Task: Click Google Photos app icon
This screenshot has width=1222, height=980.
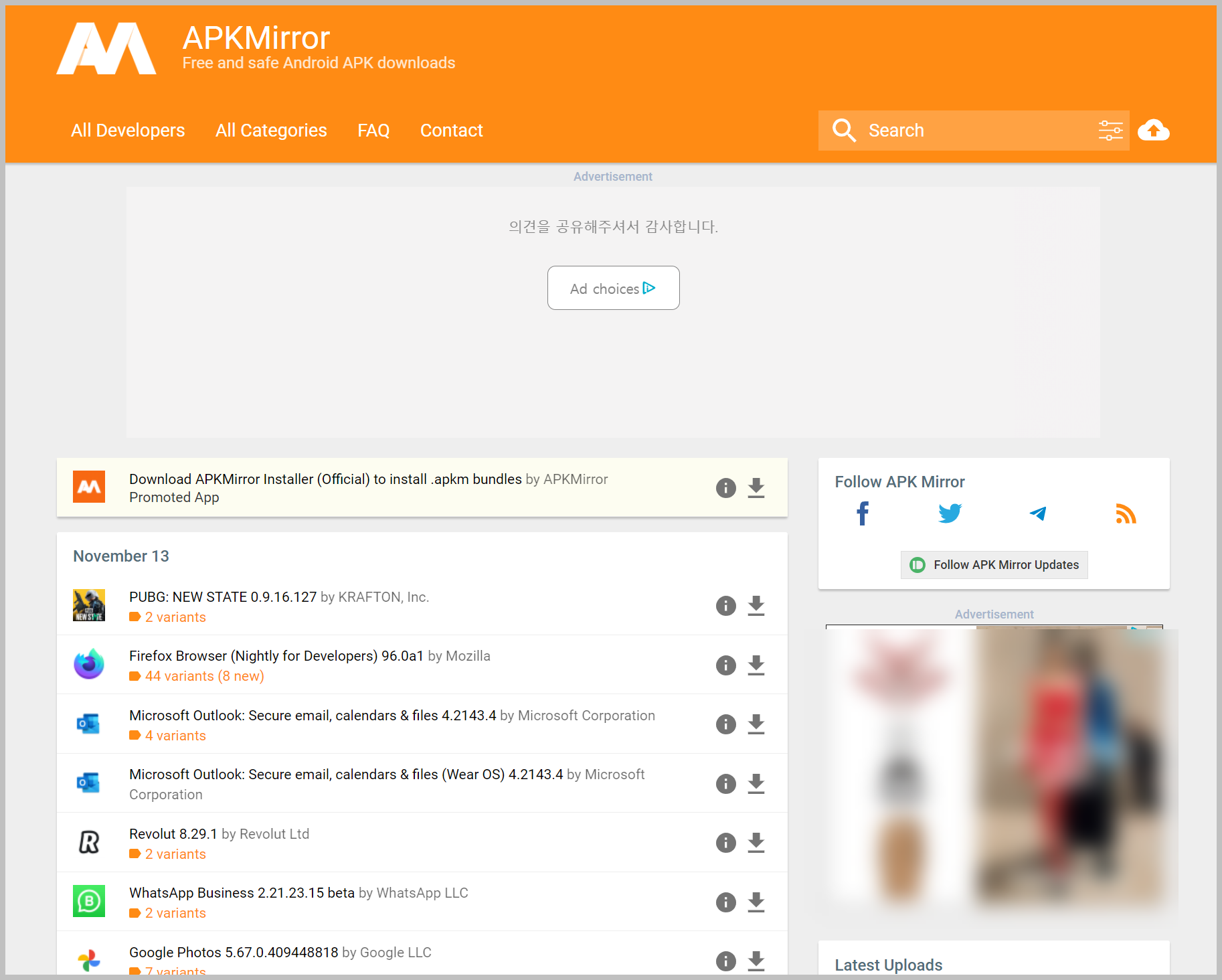Action: pos(89,961)
